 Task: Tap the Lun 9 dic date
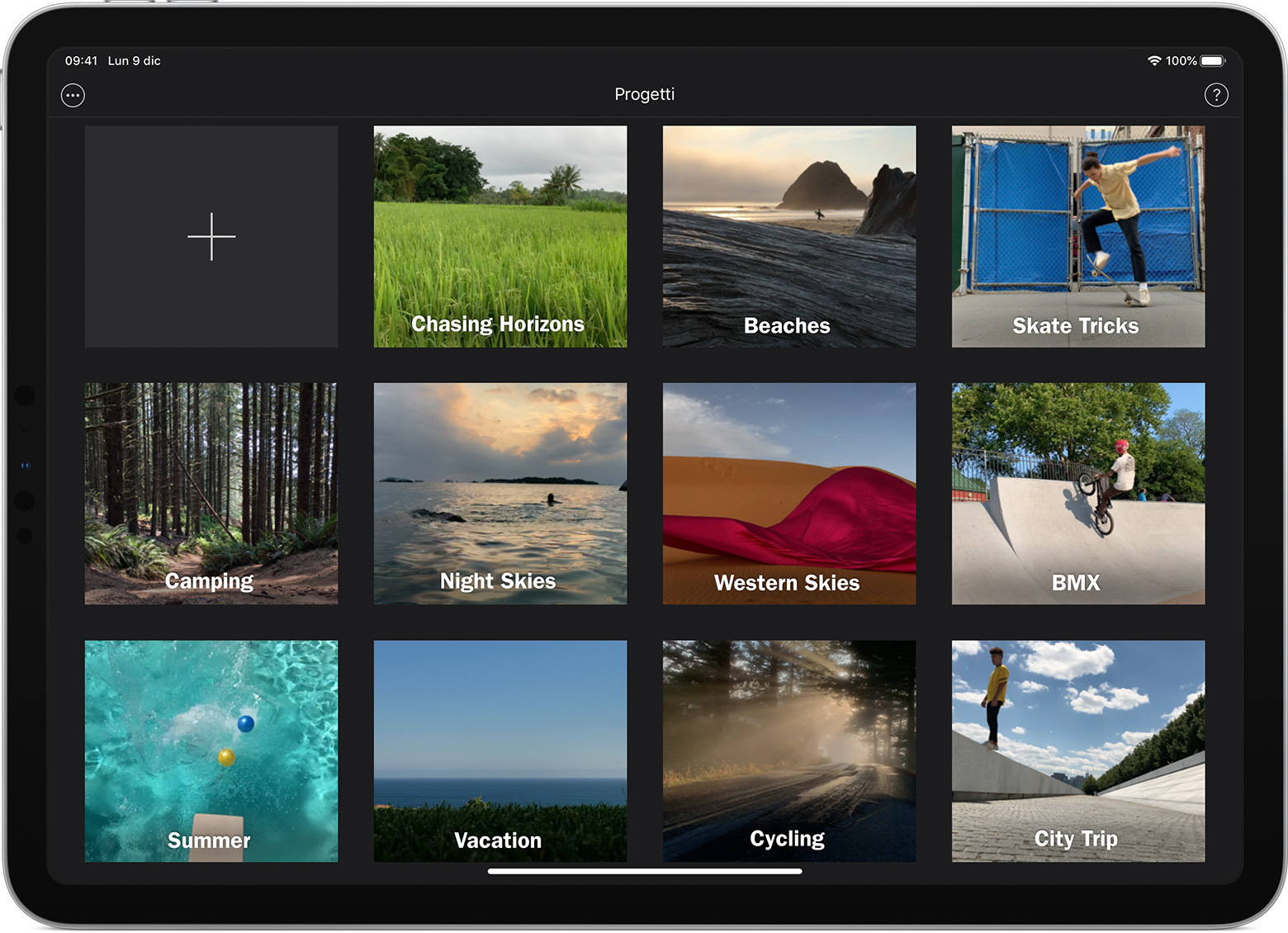(135, 61)
